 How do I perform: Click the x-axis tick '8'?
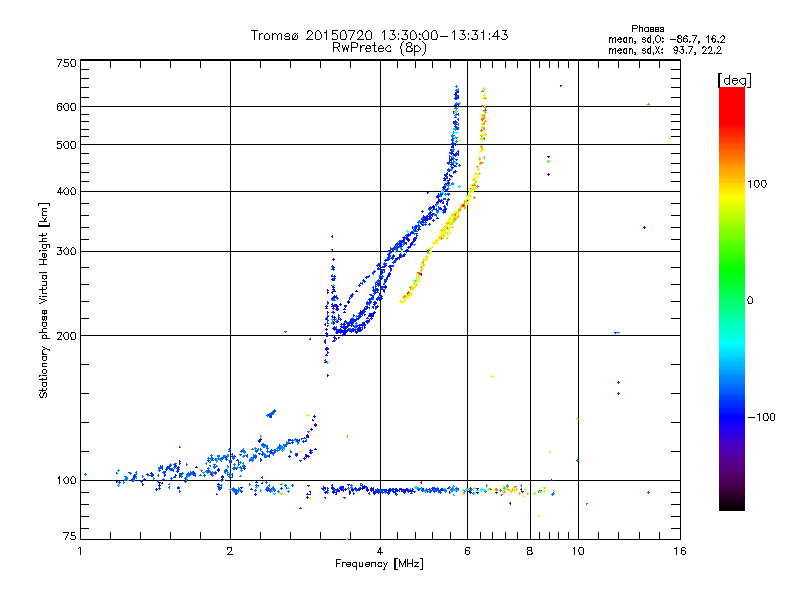pyautogui.click(x=530, y=551)
